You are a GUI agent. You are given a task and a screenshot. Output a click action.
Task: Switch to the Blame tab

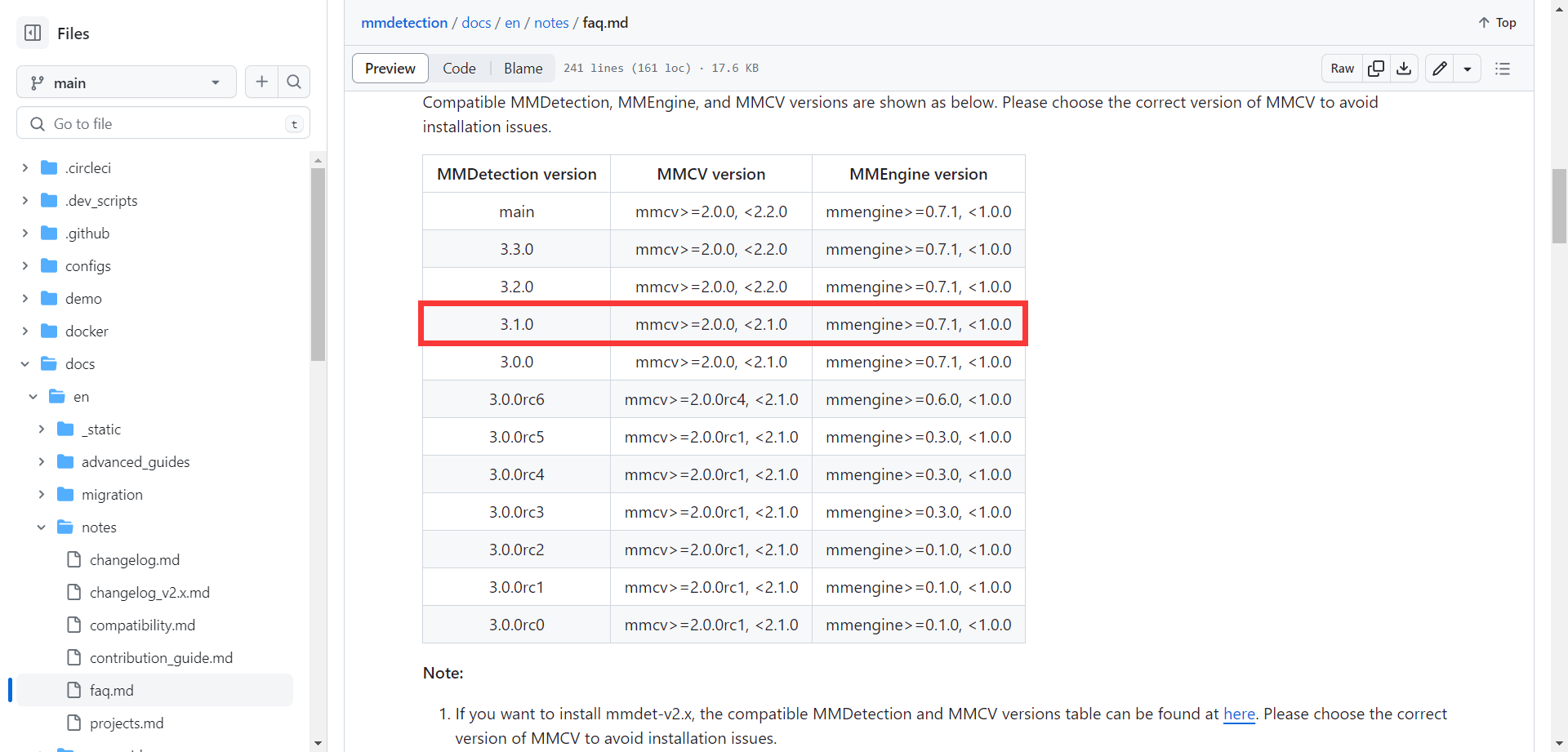click(523, 69)
